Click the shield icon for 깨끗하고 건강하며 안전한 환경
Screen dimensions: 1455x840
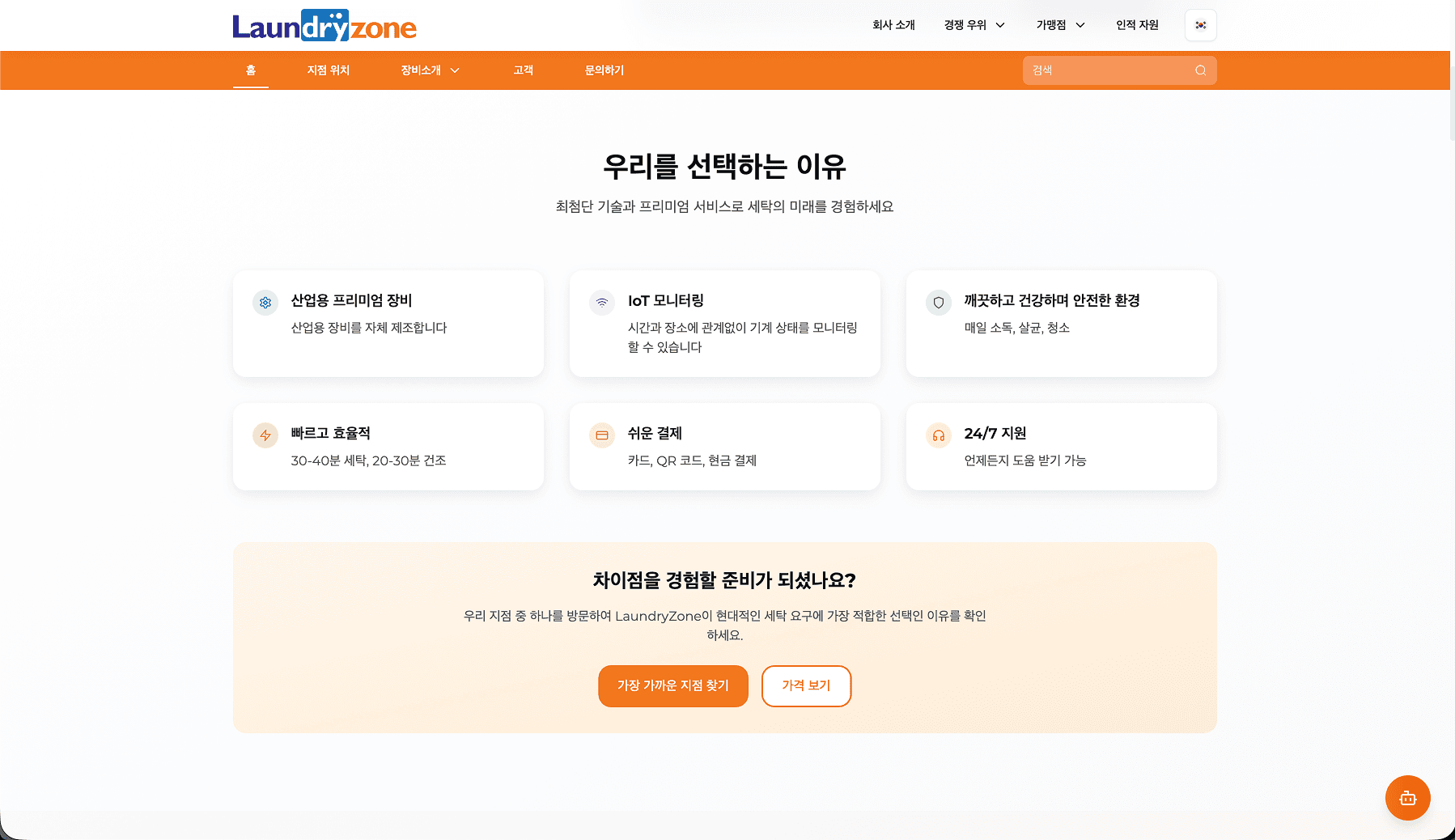(x=939, y=303)
